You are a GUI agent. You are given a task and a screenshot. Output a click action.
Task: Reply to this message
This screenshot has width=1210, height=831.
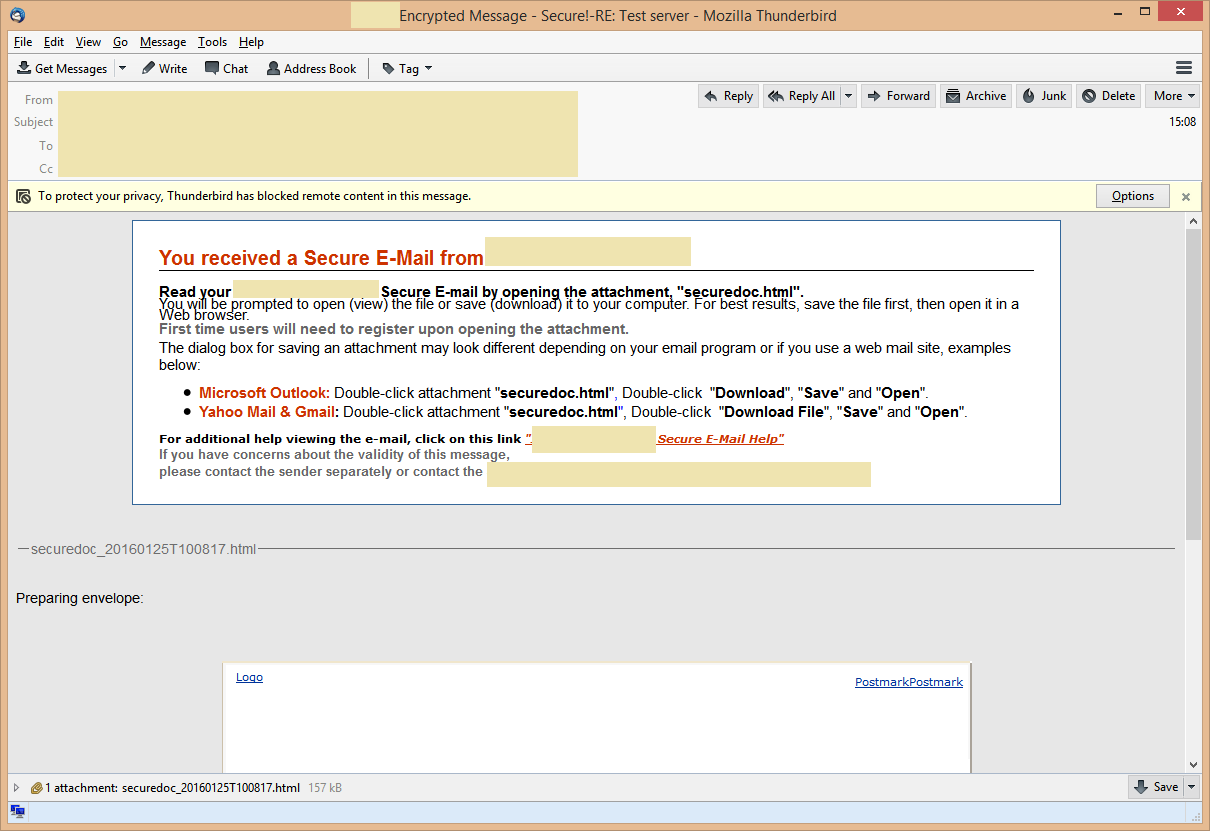[x=728, y=96]
